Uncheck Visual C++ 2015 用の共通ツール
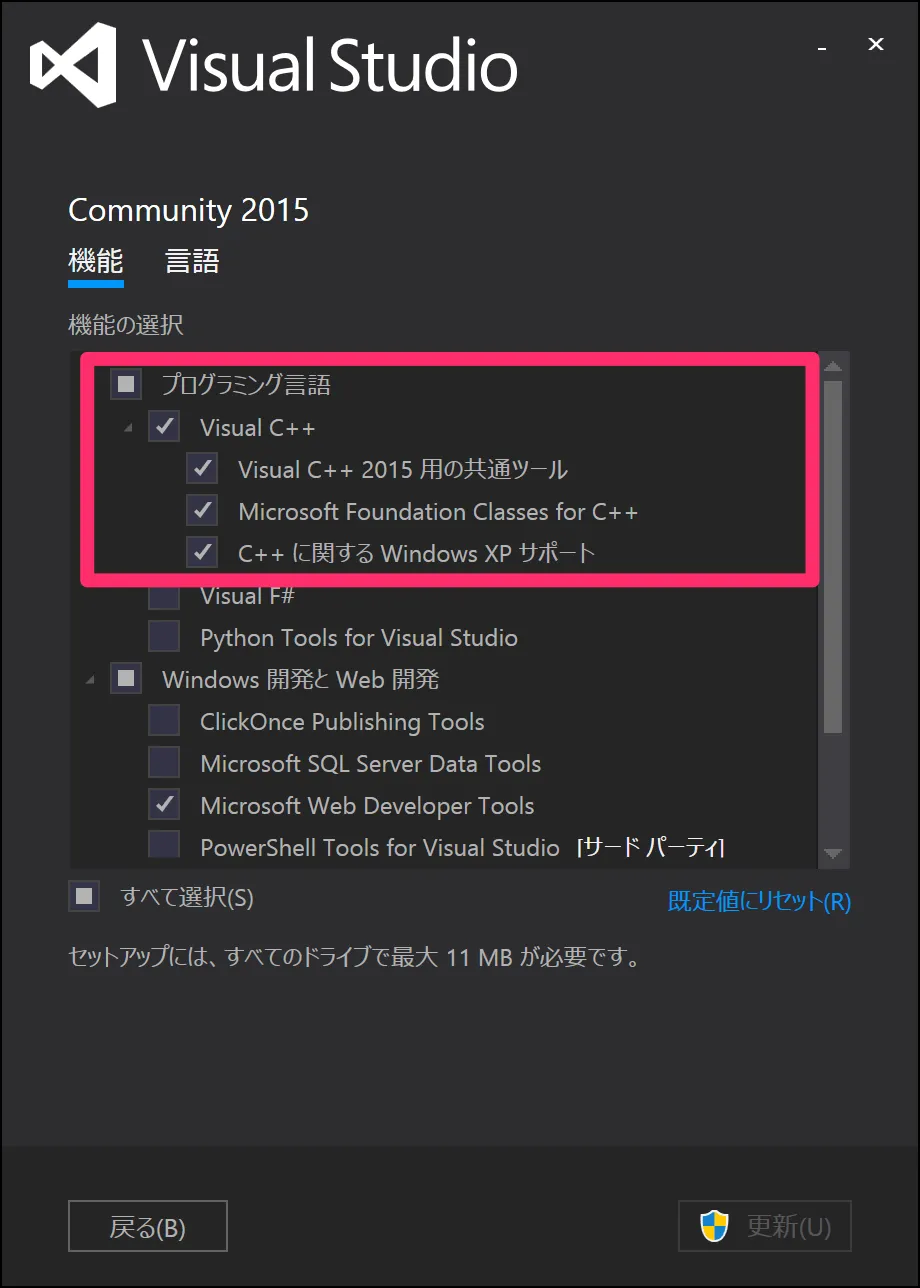 (x=202, y=468)
